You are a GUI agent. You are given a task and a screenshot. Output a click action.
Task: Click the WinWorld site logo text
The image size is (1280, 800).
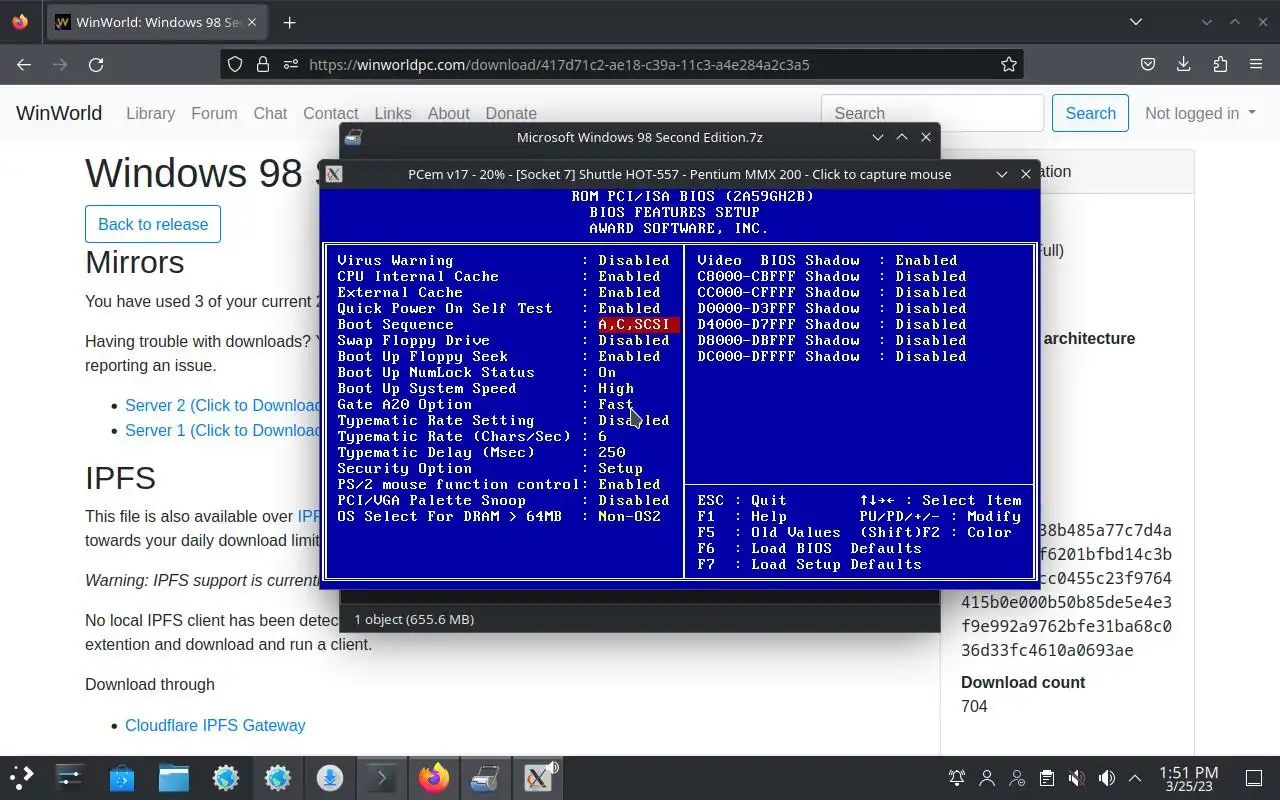[59, 113]
